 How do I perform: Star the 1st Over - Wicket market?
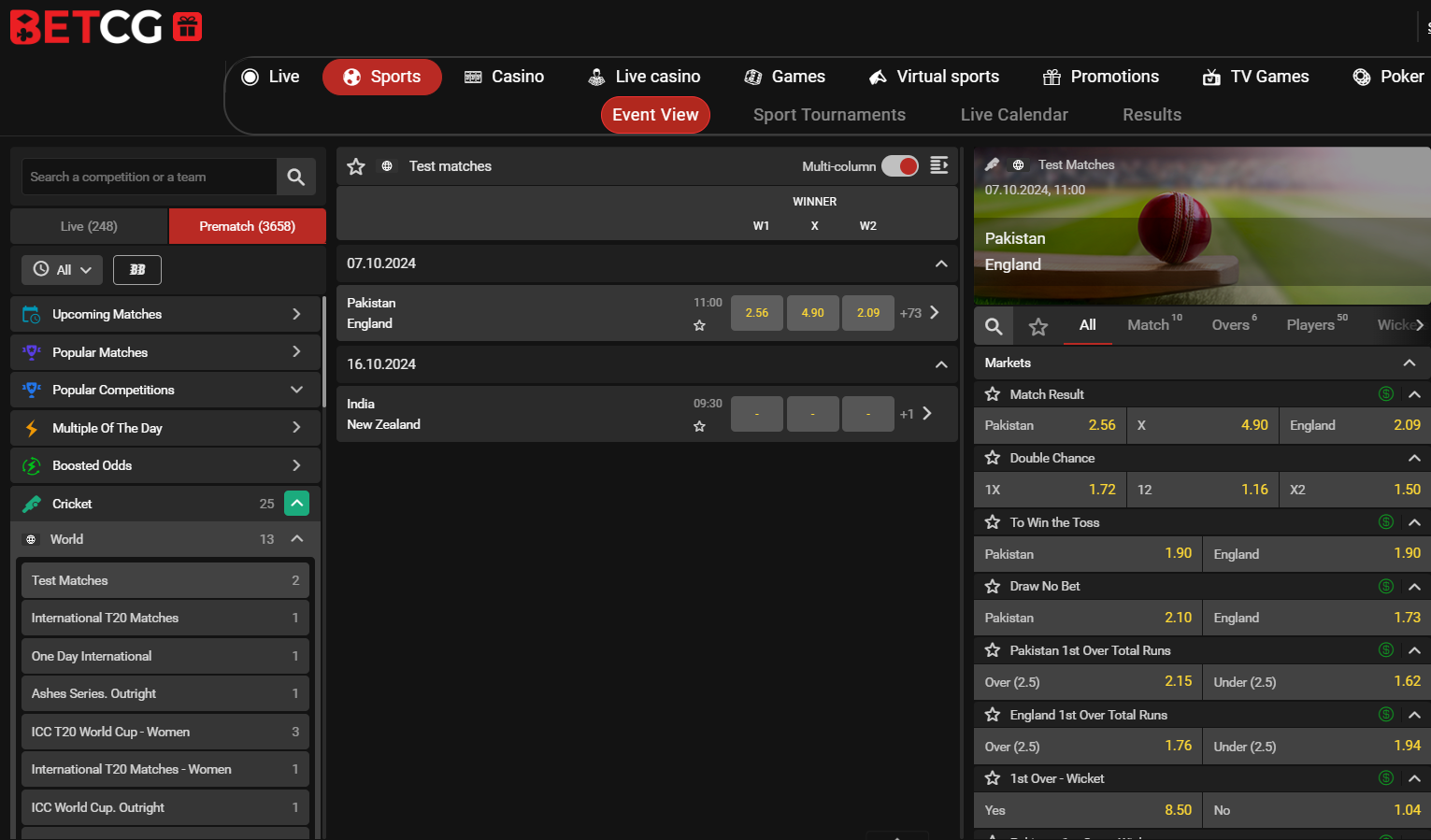tap(993, 778)
